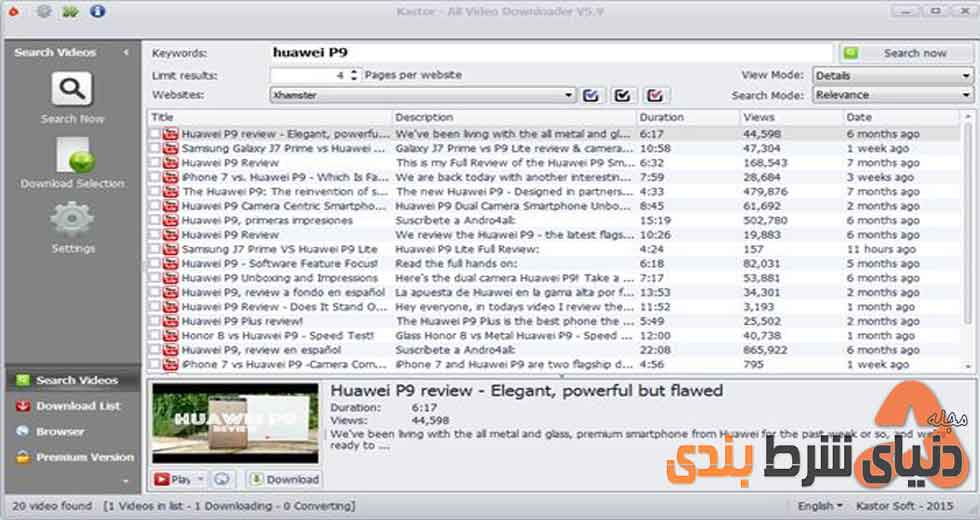This screenshot has height=520, width=980.
Task: Open the Websites dropdown showing Xhamster
Action: [423, 95]
